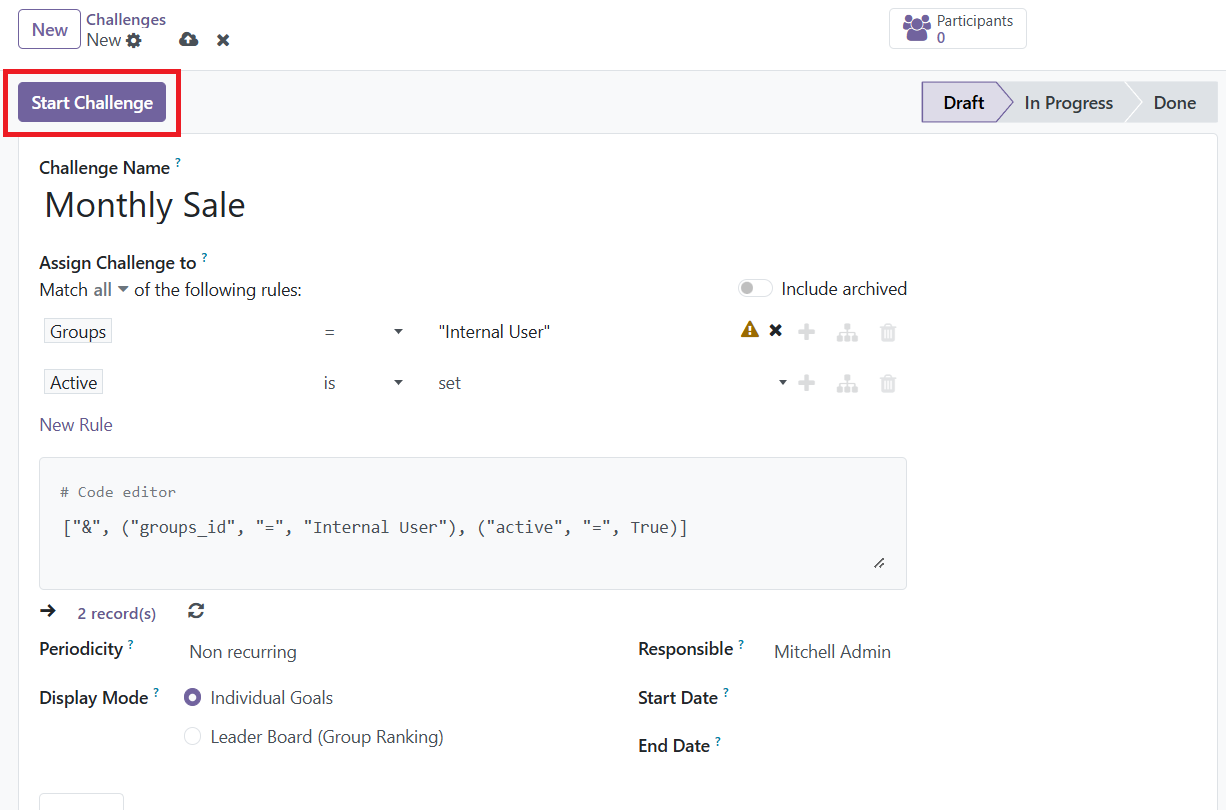The width and height of the screenshot is (1226, 810).
Task: Add a branch on the Active rule row
Action: pyautogui.click(x=847, y=383)
